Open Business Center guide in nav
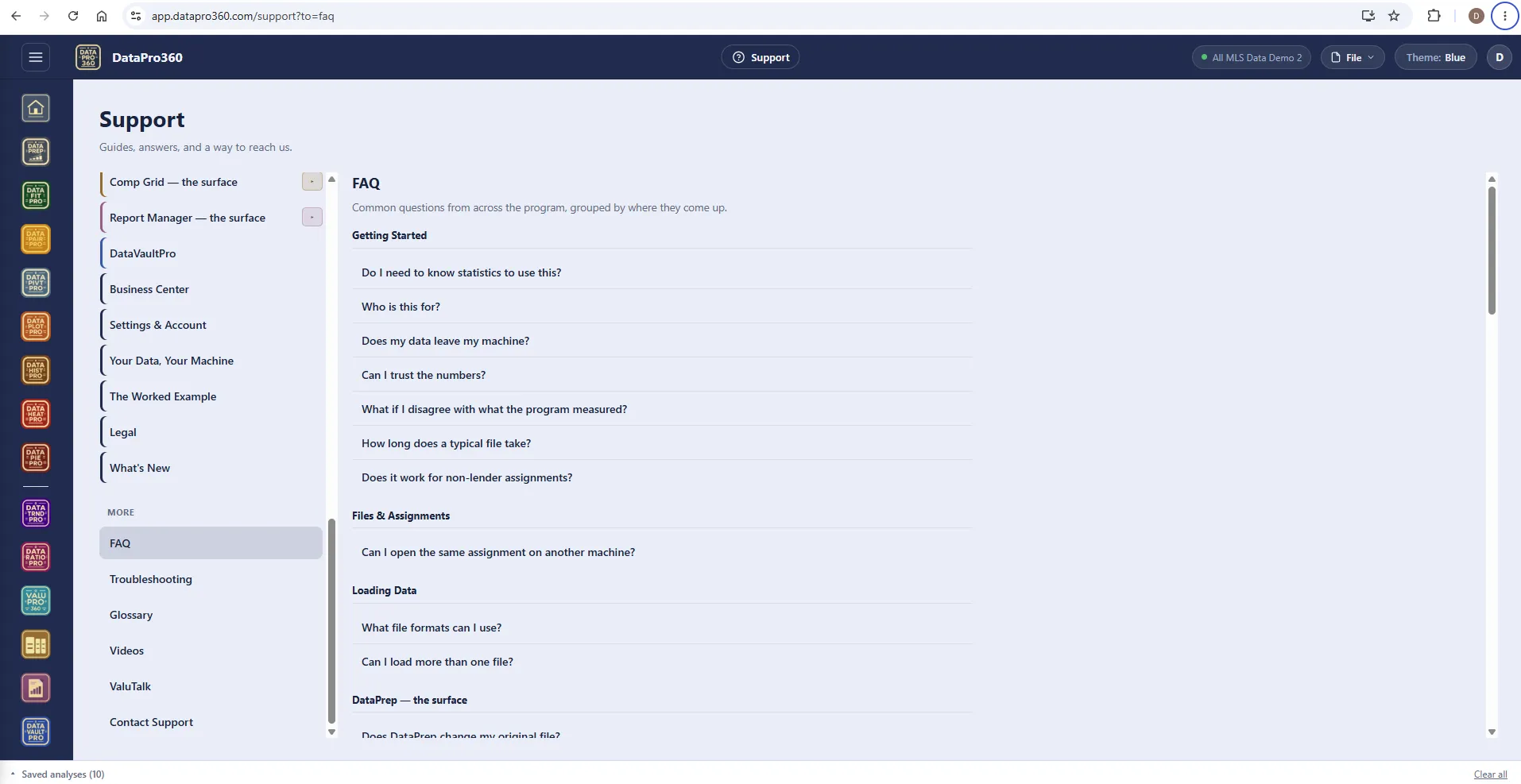Image resolution: width=1521 pixels, height=784 pixels. tap(211, 289)
